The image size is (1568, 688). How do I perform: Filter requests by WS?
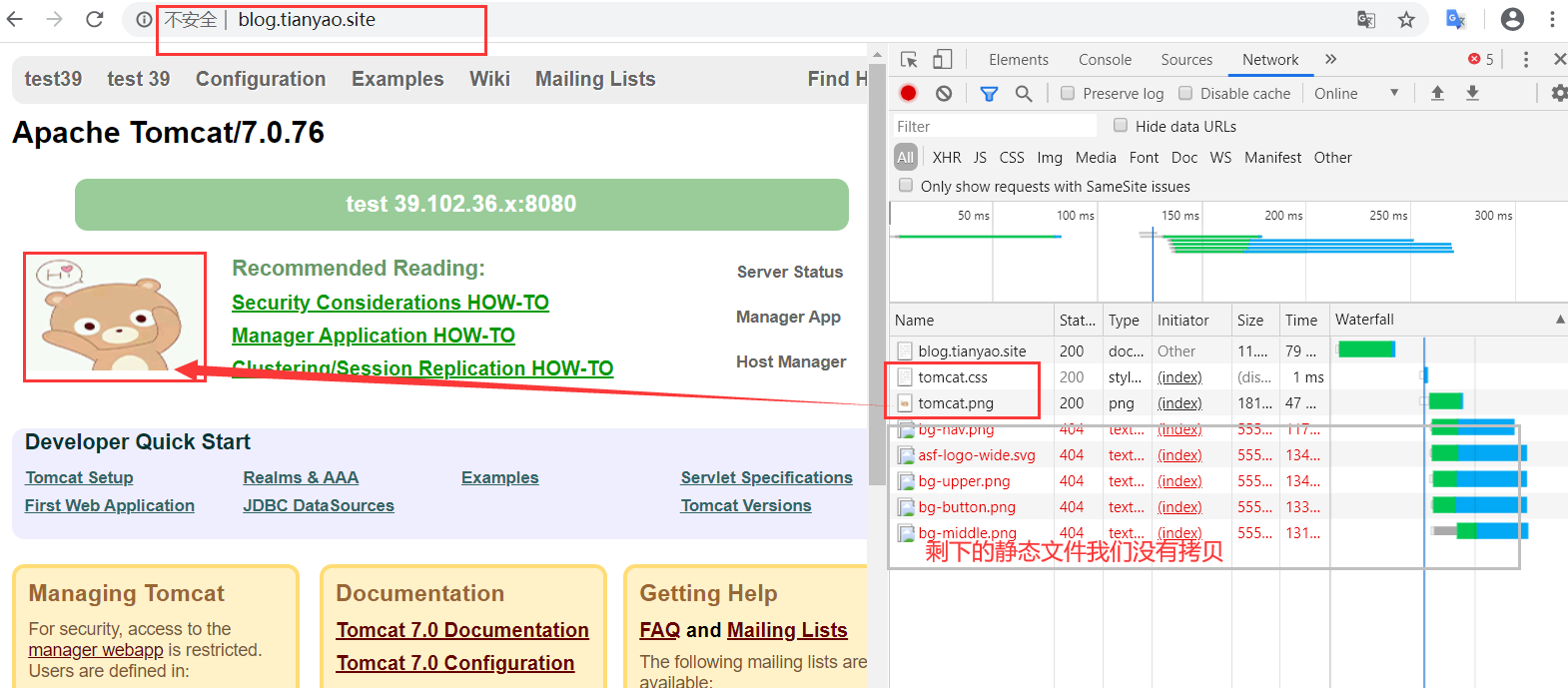click(1220, 158)
